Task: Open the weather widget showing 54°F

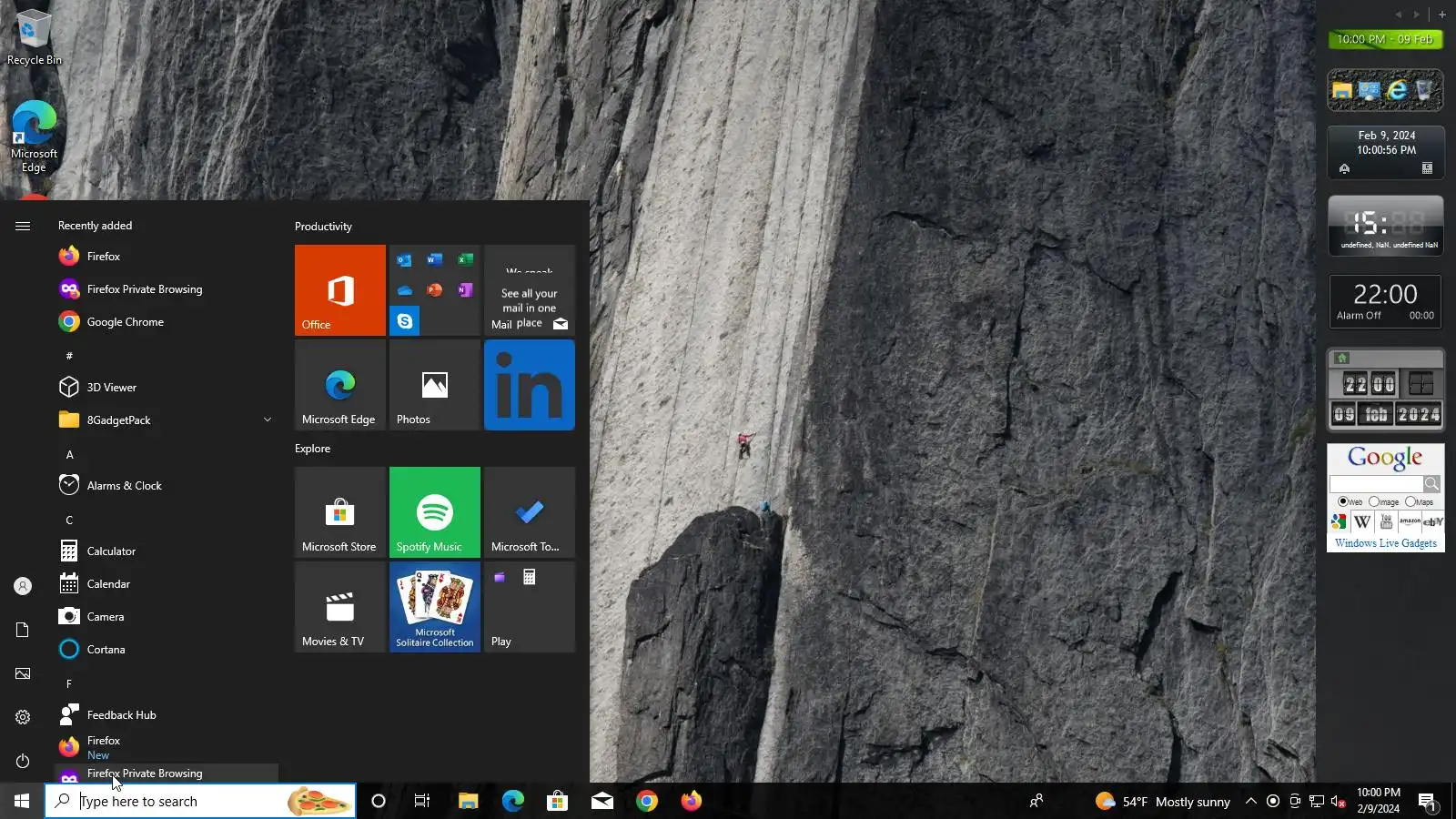Action: click(x=1163, y=801)
